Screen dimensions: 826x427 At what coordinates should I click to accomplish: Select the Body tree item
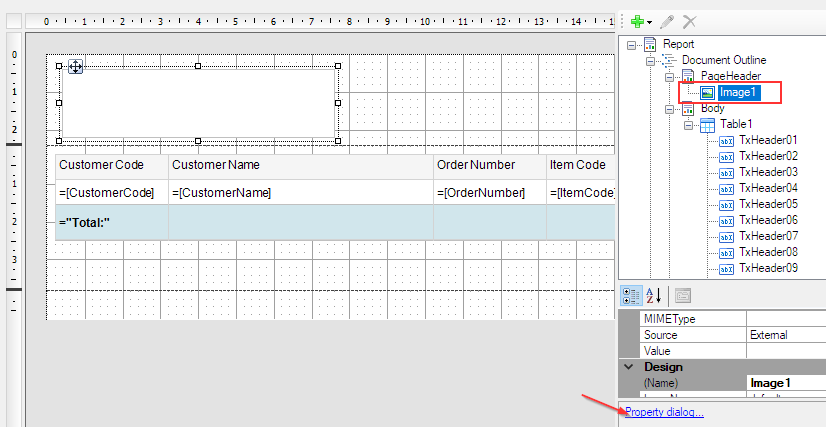[713, 108]
